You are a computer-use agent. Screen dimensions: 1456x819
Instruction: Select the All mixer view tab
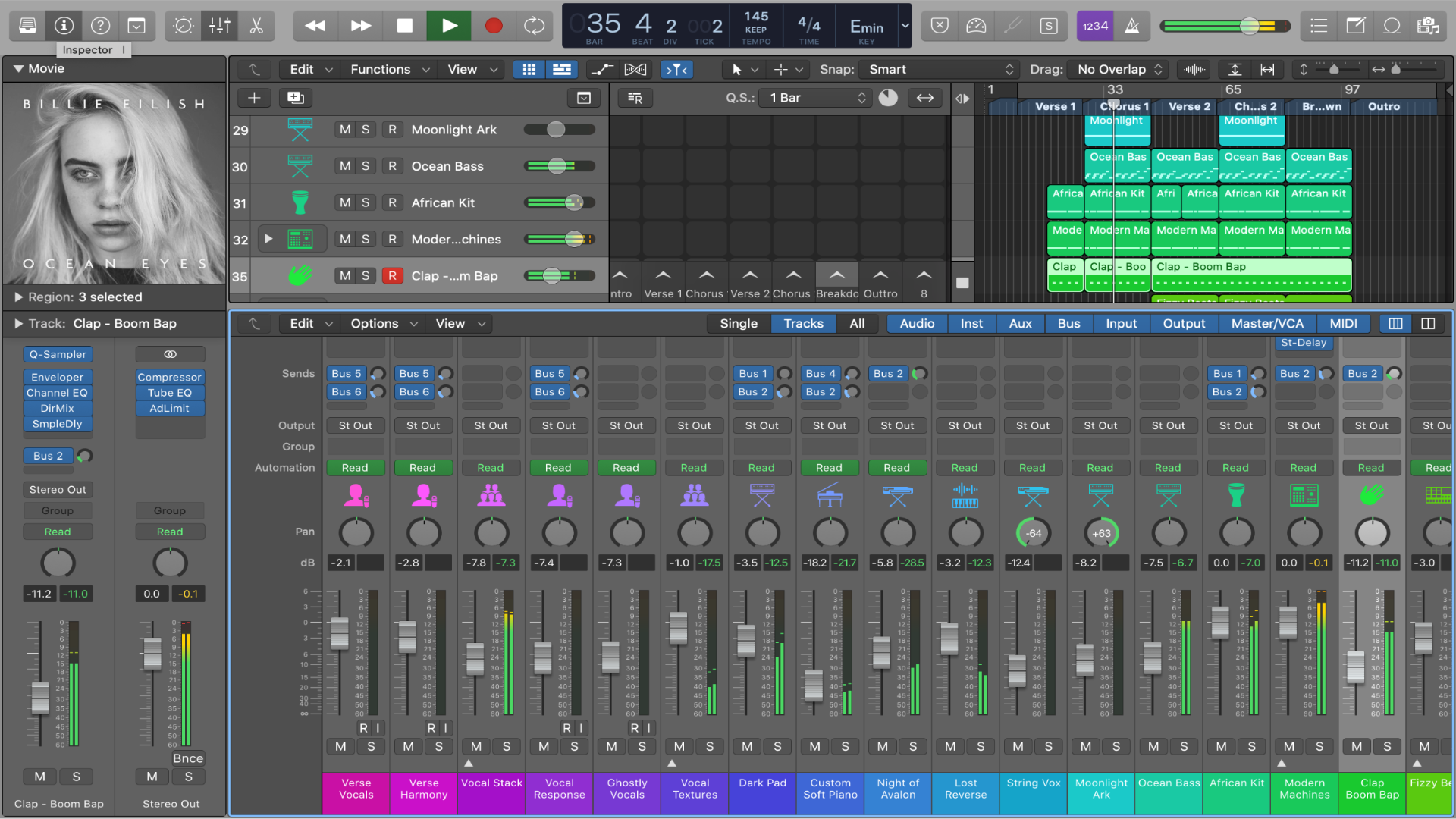coord(857,324)
